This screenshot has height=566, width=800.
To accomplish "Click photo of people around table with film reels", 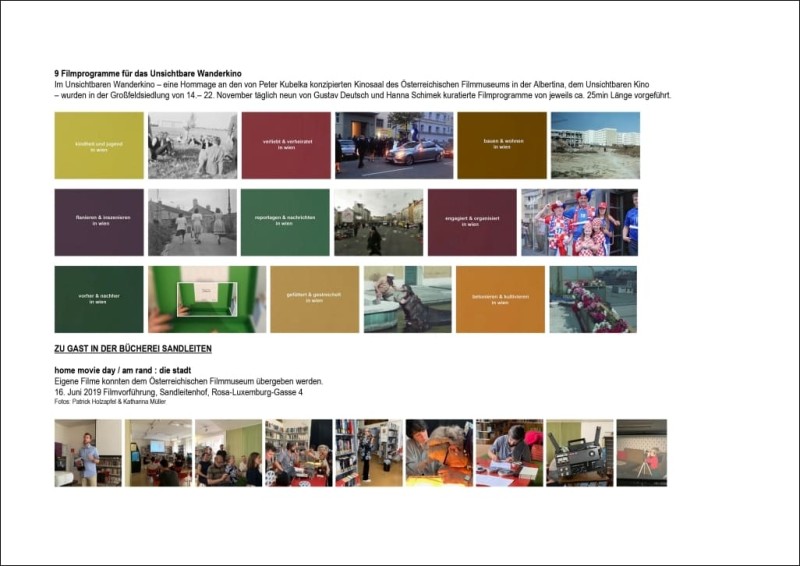I will (x=299, y=453).
